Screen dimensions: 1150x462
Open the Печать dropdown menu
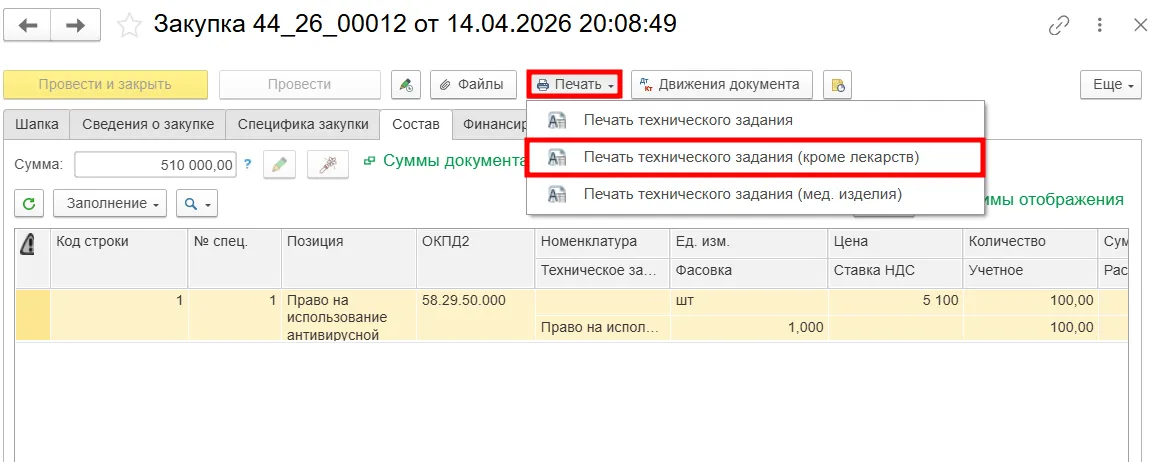tap(575, 84)
